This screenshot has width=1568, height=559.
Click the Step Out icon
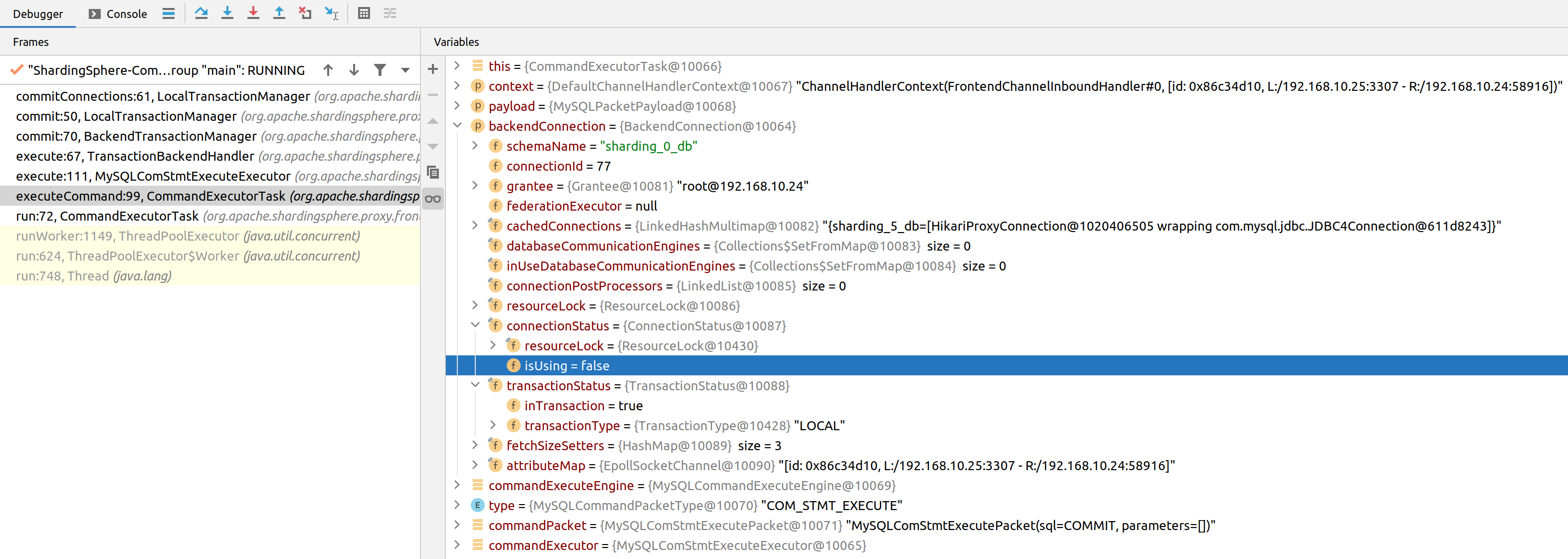(x=279, y=13)
